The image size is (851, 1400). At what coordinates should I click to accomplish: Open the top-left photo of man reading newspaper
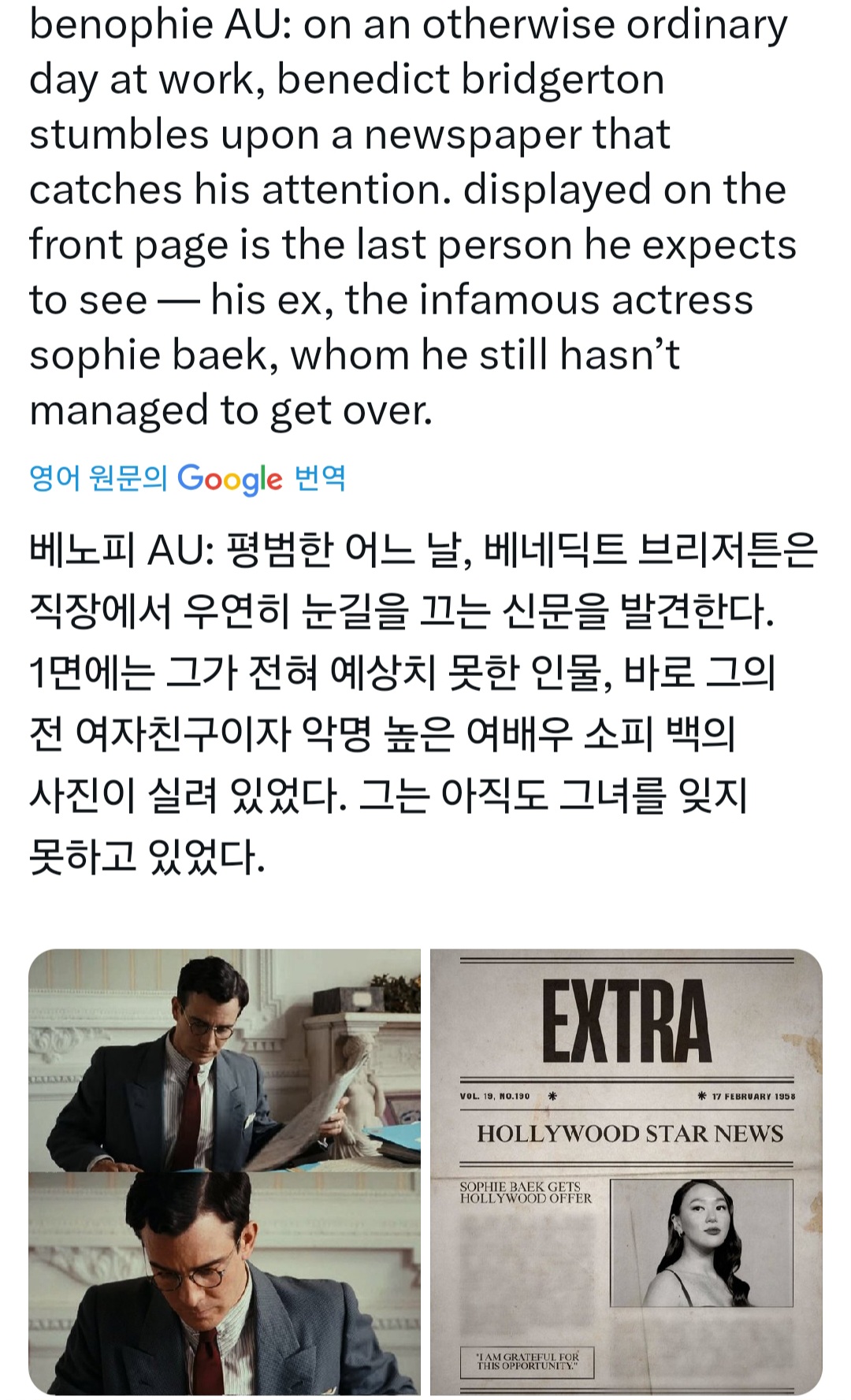click(225, 1060)
